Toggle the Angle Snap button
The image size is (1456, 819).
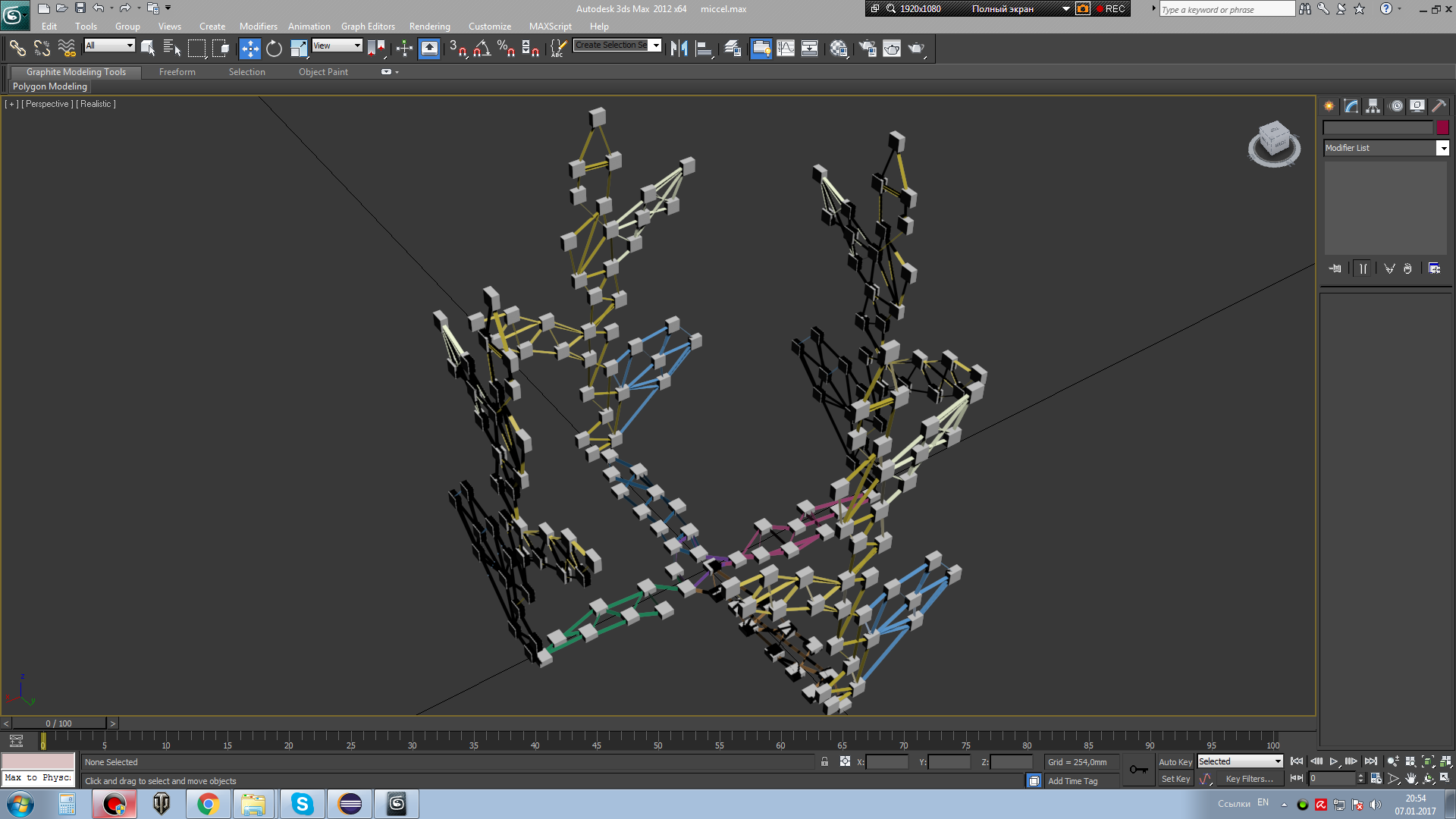(x=482, y=49)
